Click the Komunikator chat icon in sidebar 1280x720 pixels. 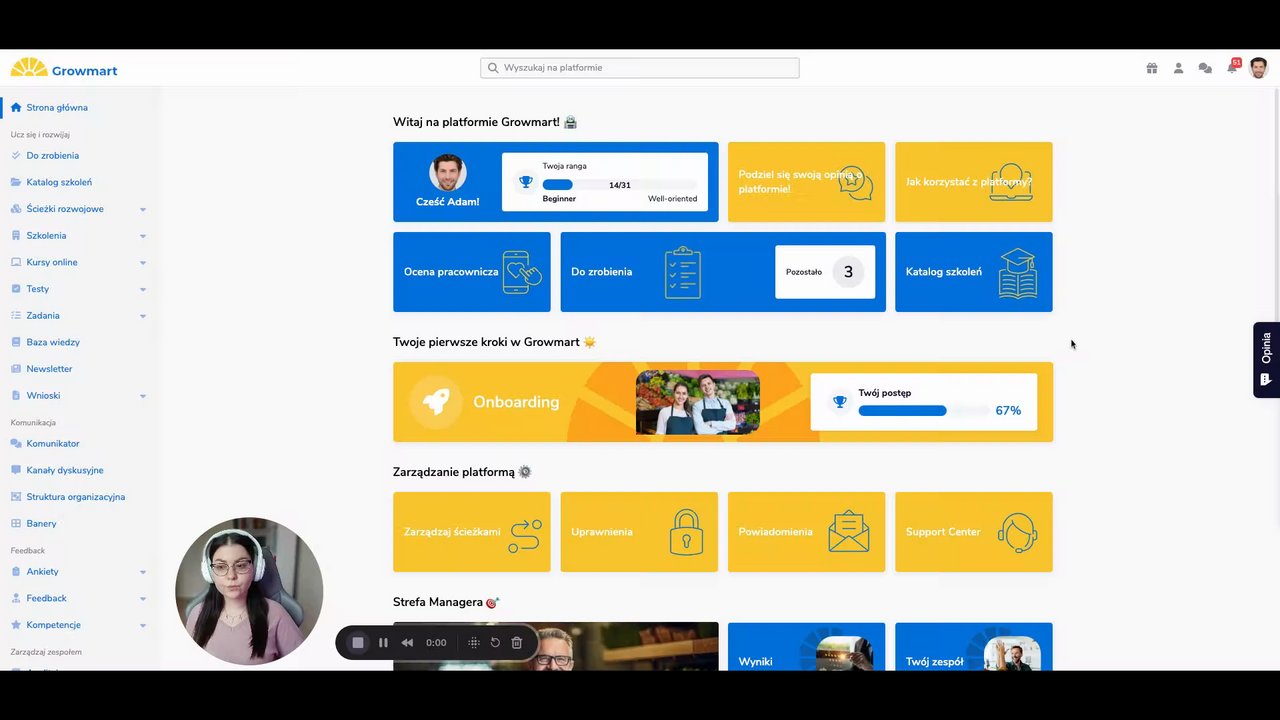point(16,443)
